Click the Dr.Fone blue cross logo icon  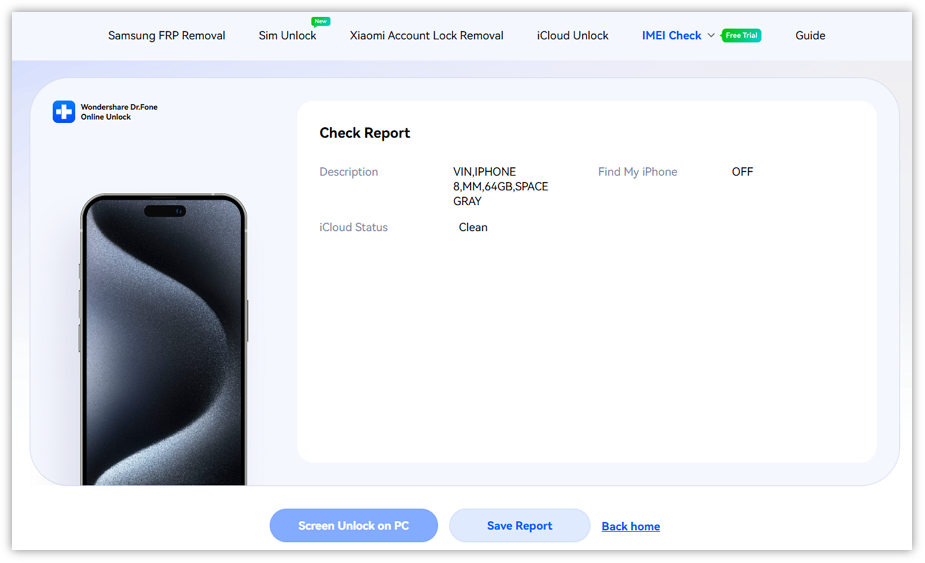point(64,112)
